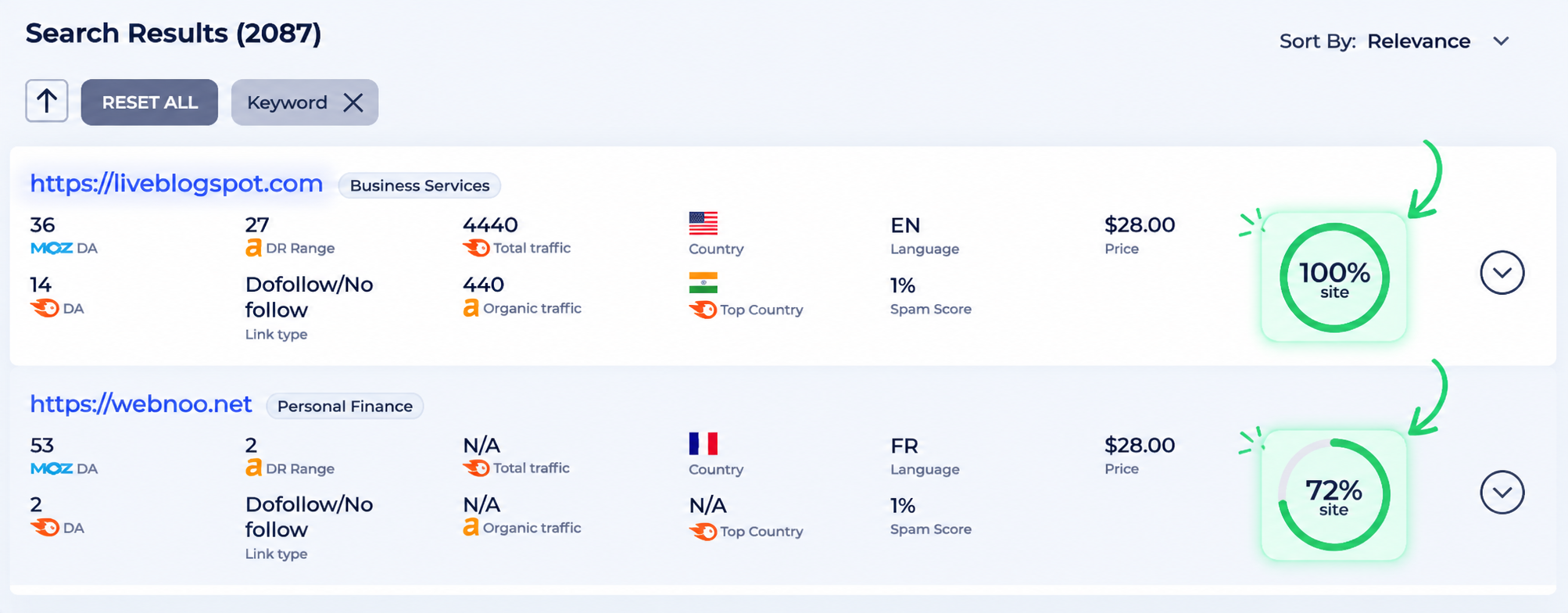1568x613 pixels.
Task: Click the France flag for webnoo.net
Action: coord(703,443)
